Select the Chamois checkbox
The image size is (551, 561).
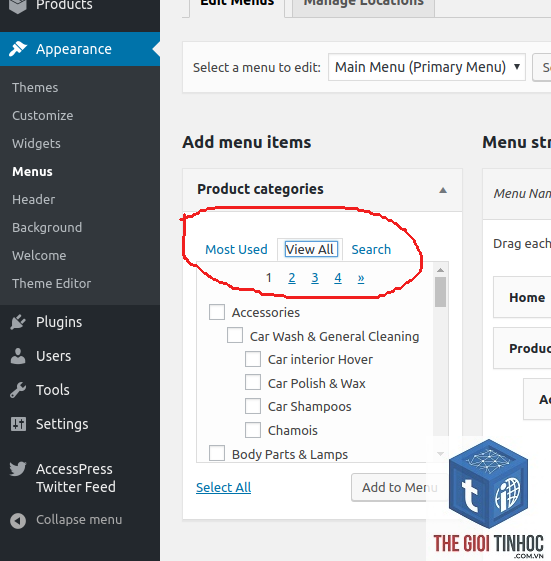click(x=253, y=430)
